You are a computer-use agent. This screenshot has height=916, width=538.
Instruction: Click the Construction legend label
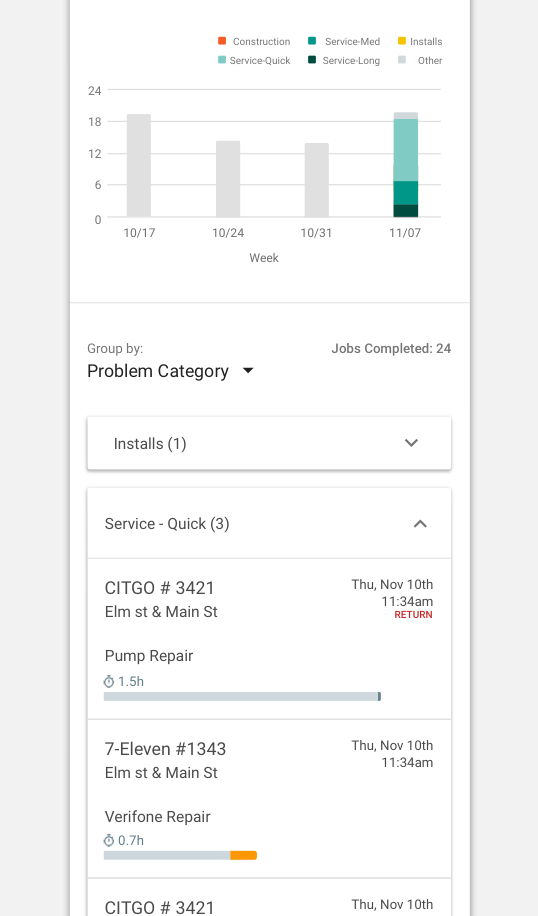[262, 41]
